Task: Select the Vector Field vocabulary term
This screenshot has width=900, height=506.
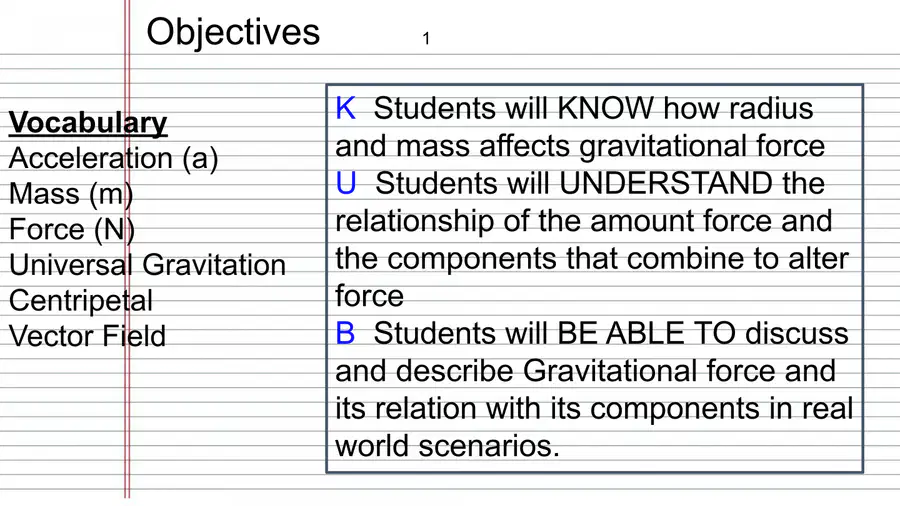Action: pos(87,336)
